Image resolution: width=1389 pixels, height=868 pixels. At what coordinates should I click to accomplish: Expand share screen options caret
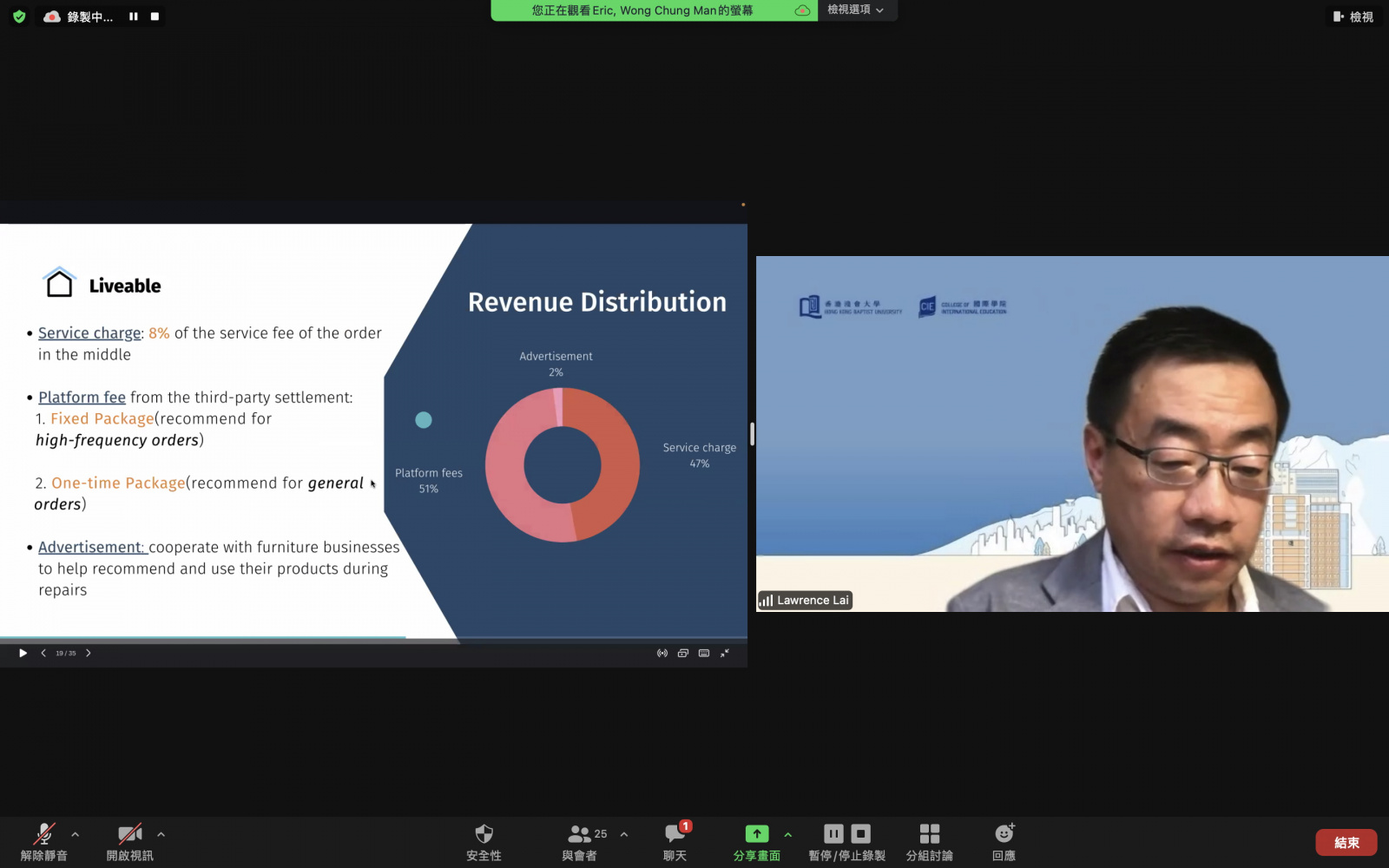tap(788, 834)
